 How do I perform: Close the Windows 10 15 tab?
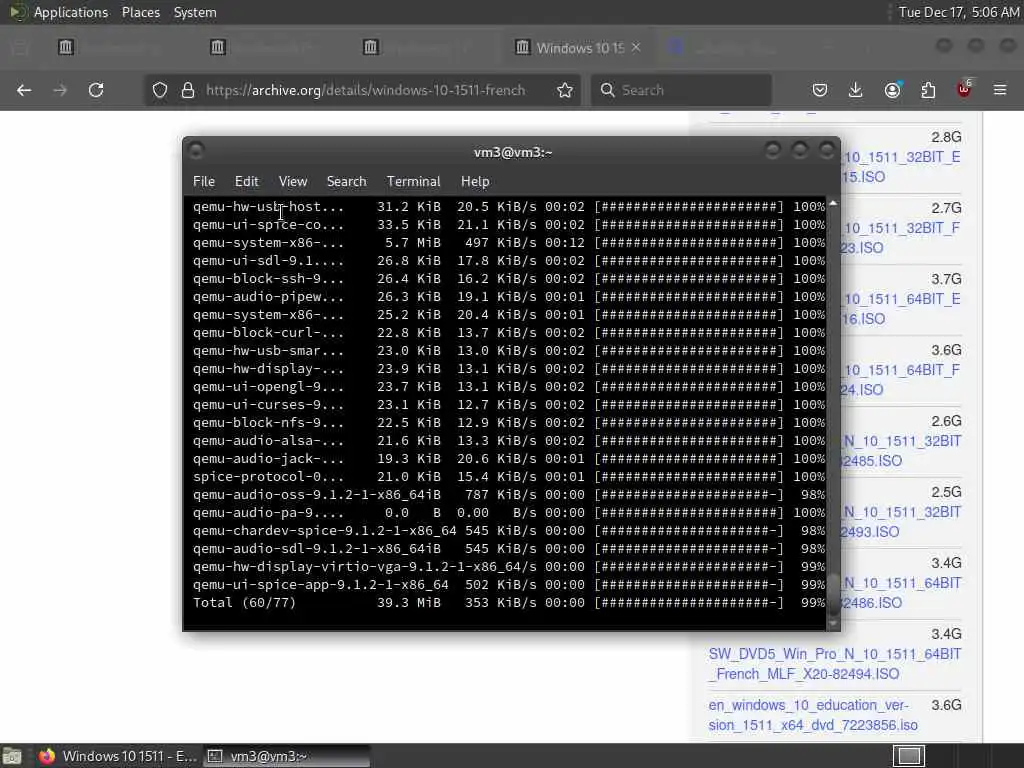tap(636, 47)
